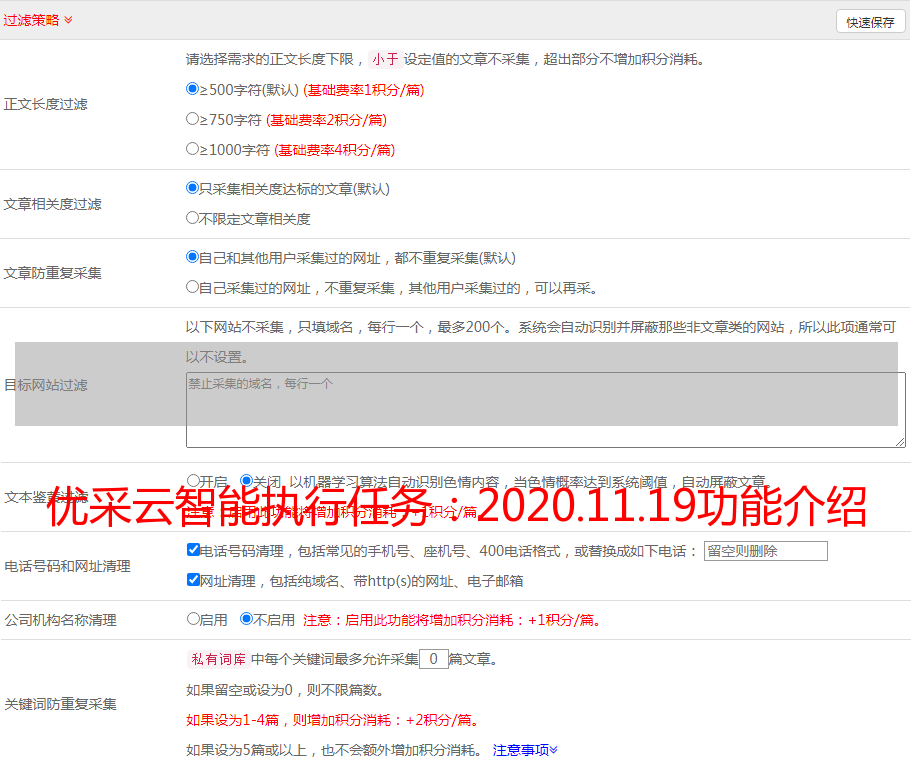Select 启用 for company name cleaning

[x=193, y=618]
